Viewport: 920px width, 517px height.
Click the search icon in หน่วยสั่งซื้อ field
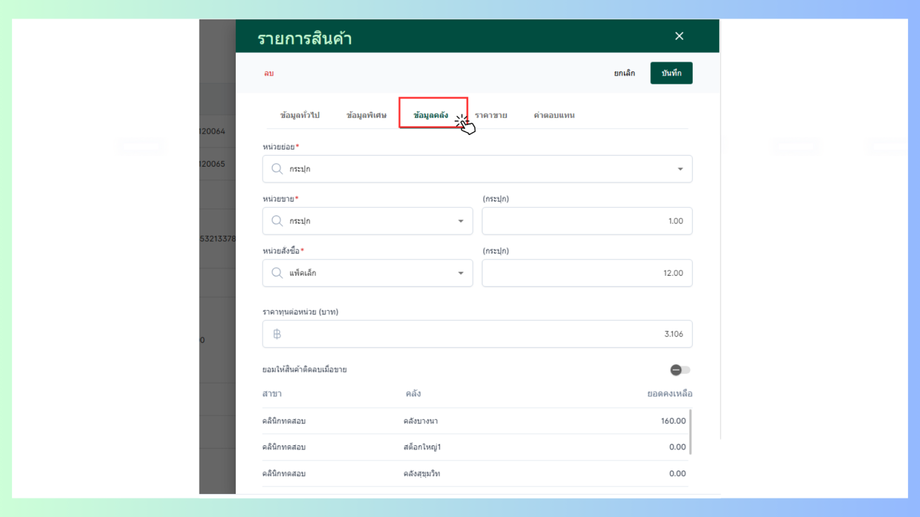click(277, 273)
